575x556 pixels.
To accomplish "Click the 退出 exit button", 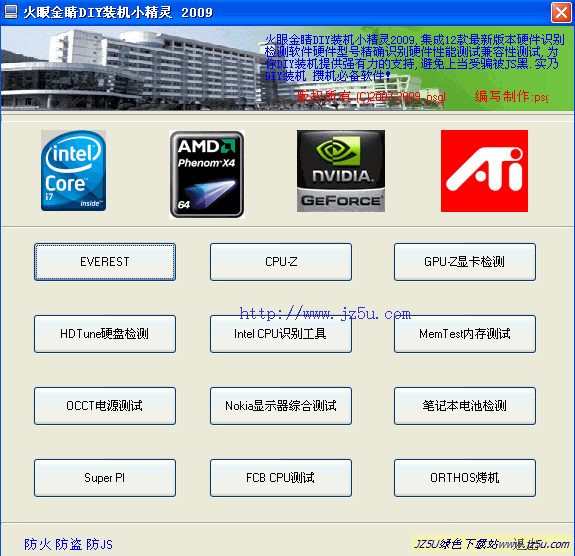I will 527,544.
